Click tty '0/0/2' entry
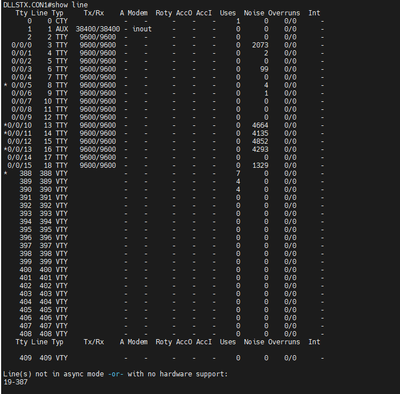 pyautogui.click(x=22, y=61)
